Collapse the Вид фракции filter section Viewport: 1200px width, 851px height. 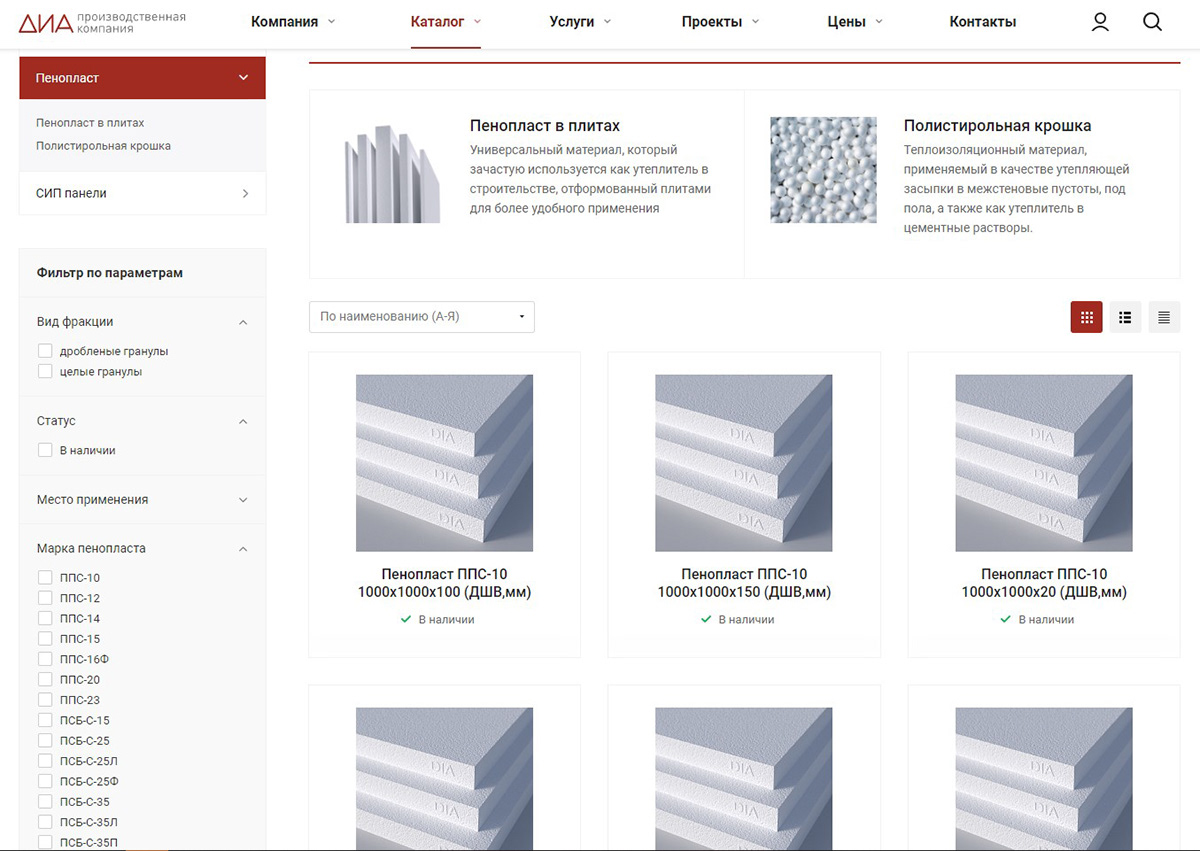242,322
